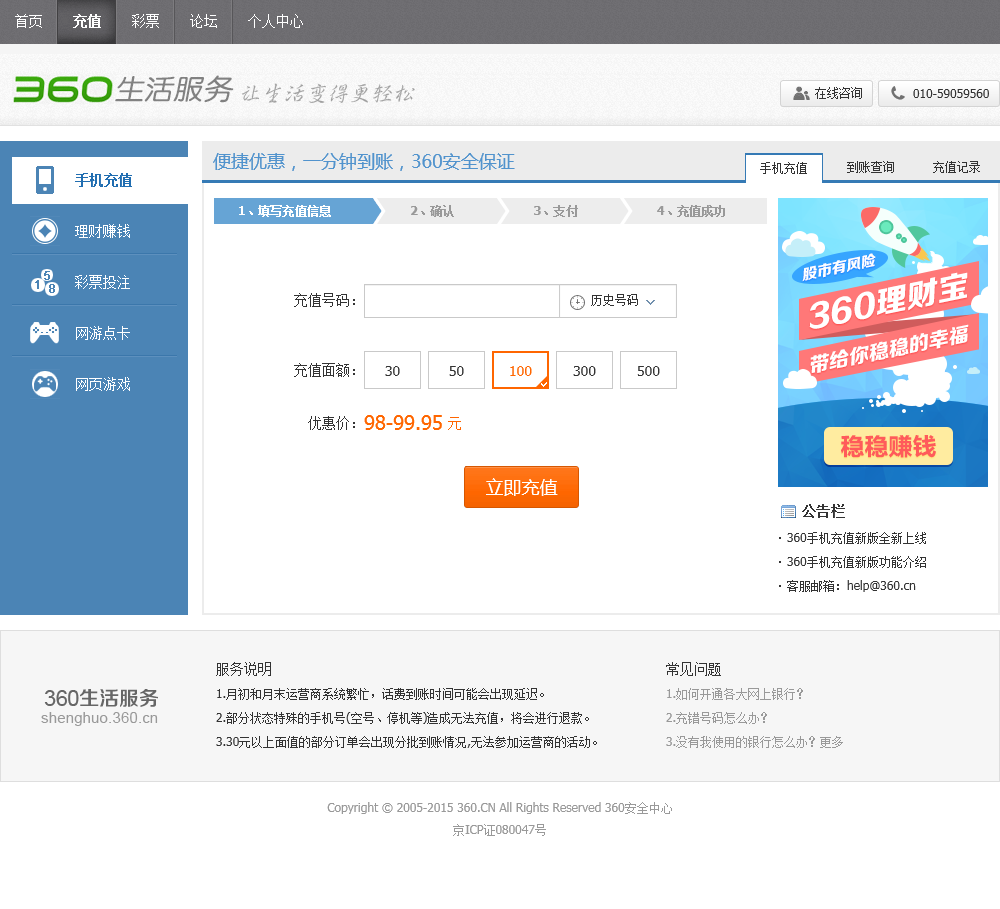Viewport: 1000px width, 909px height.
Task: Open 个人中心 in top navigation
Action: click(275, 22)
